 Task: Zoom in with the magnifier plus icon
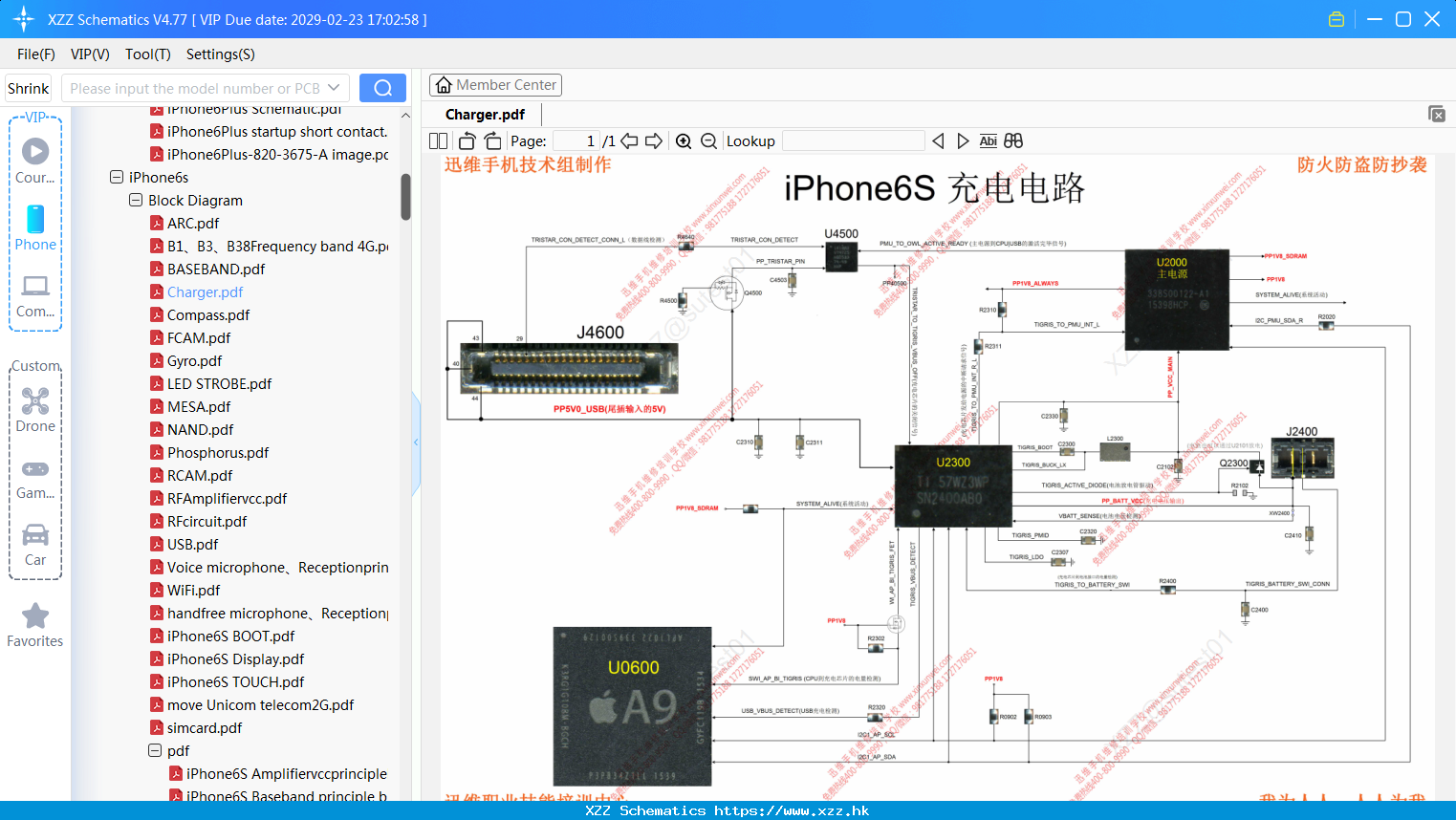click(x=684, y=140)
